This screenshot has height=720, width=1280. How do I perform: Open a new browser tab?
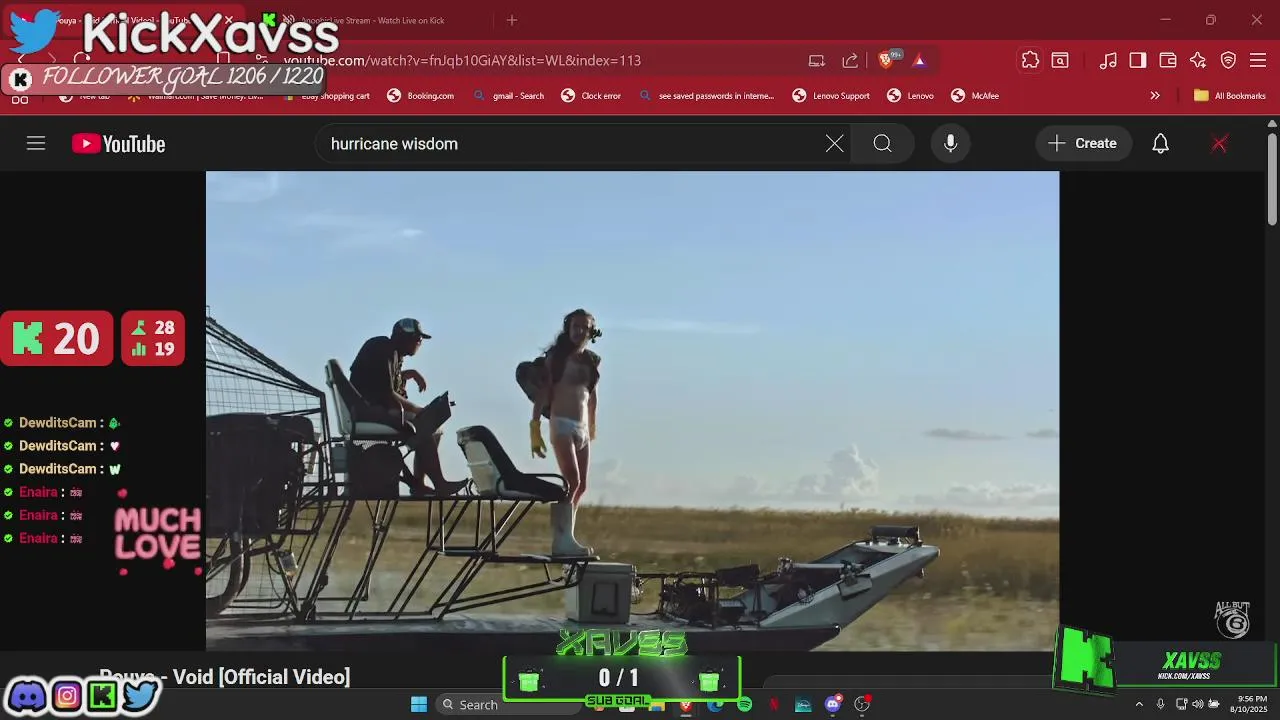click(512, 20)
